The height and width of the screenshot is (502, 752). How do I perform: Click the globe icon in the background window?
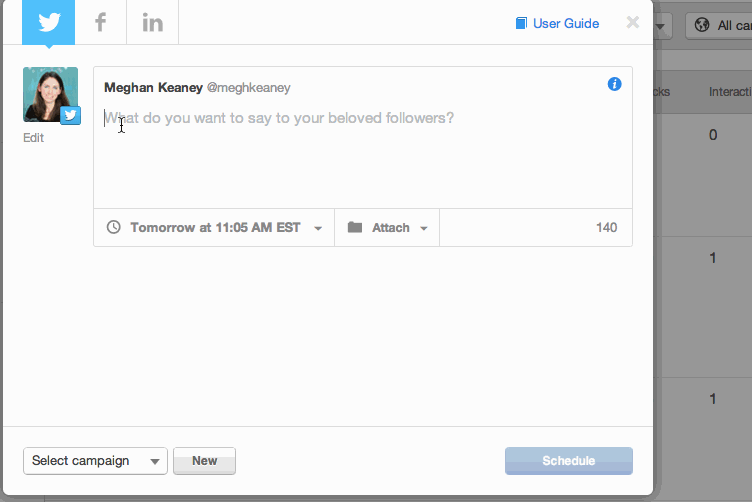[x=702, y=25]
